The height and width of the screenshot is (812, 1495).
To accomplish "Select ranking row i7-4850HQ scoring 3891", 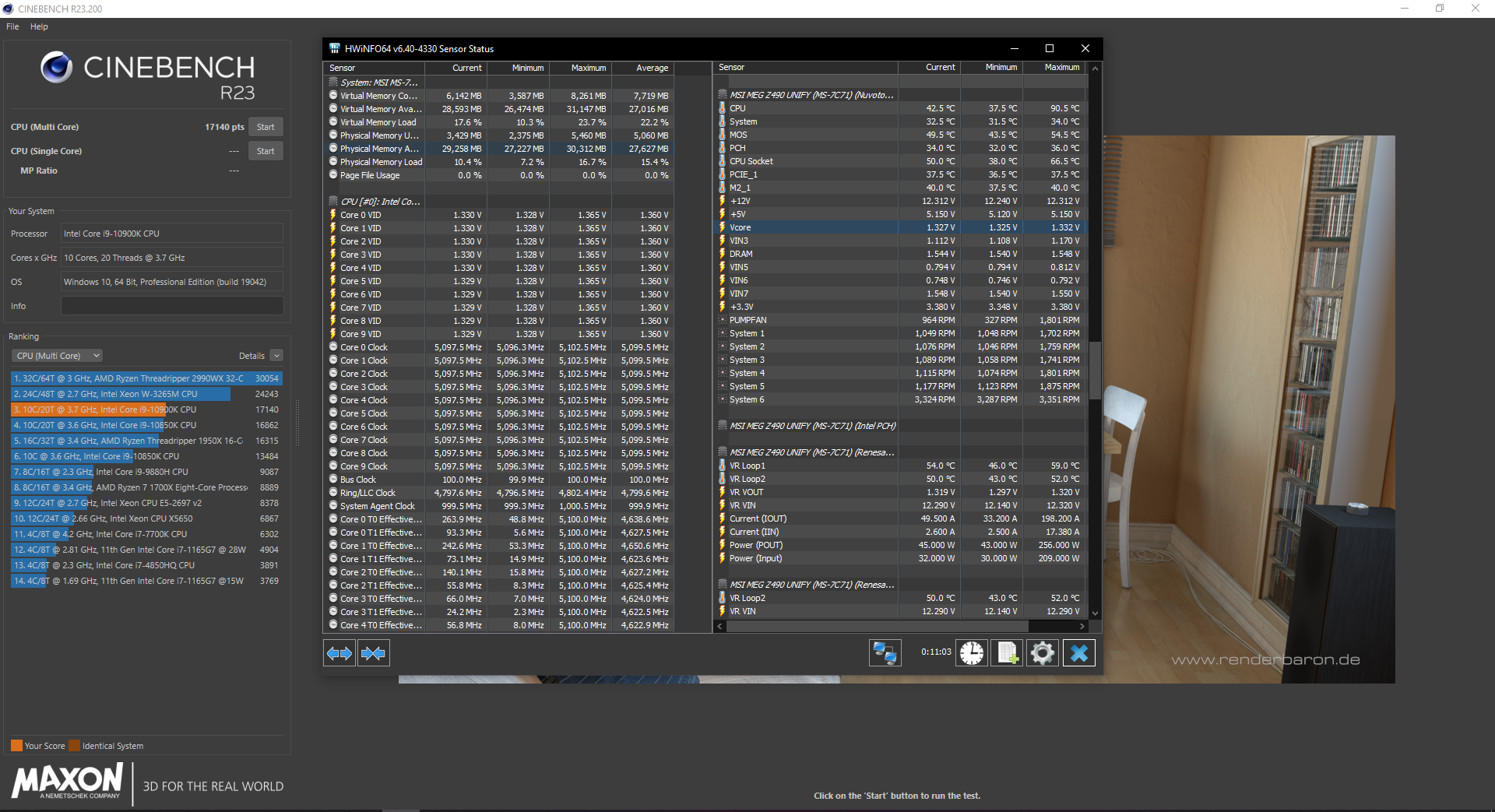I will (146, 565).
